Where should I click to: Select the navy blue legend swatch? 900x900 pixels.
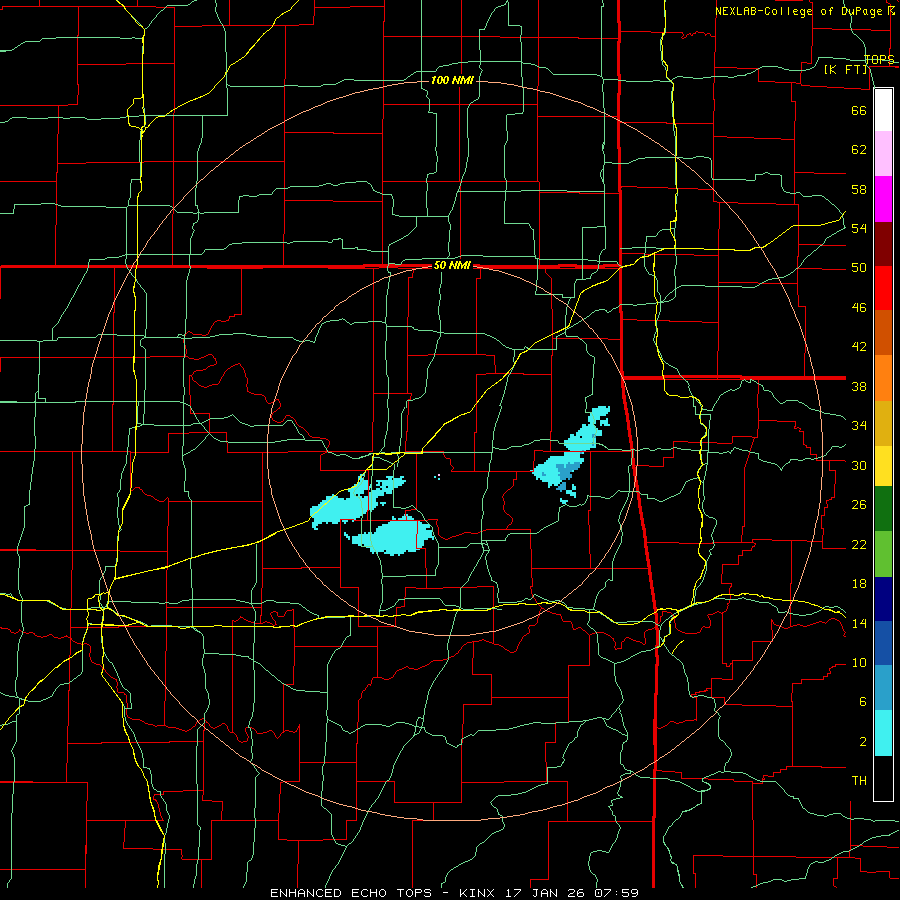[x=883, y=599]
